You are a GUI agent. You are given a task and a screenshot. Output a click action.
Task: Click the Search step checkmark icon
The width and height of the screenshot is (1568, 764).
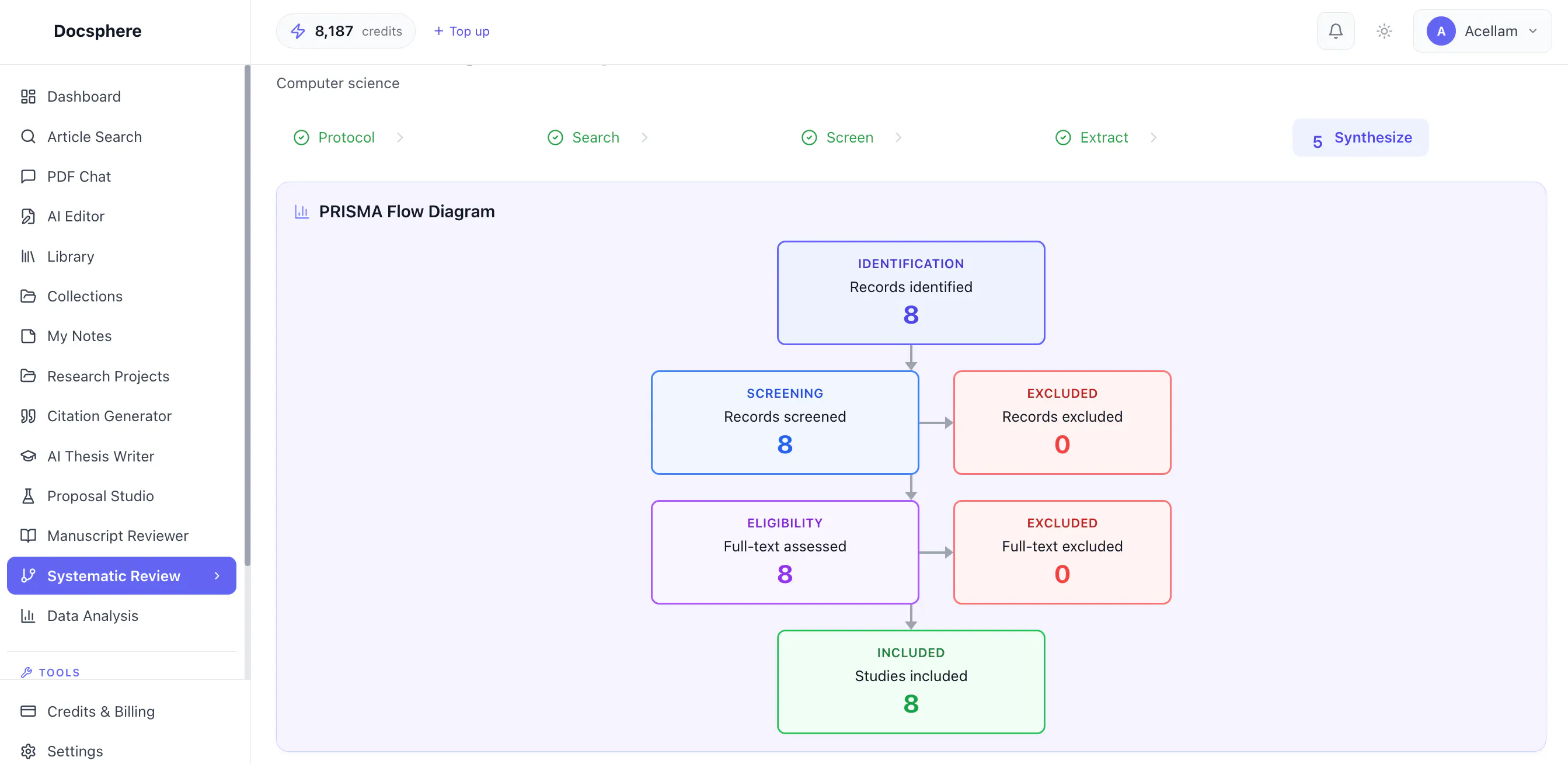point(555,138)
